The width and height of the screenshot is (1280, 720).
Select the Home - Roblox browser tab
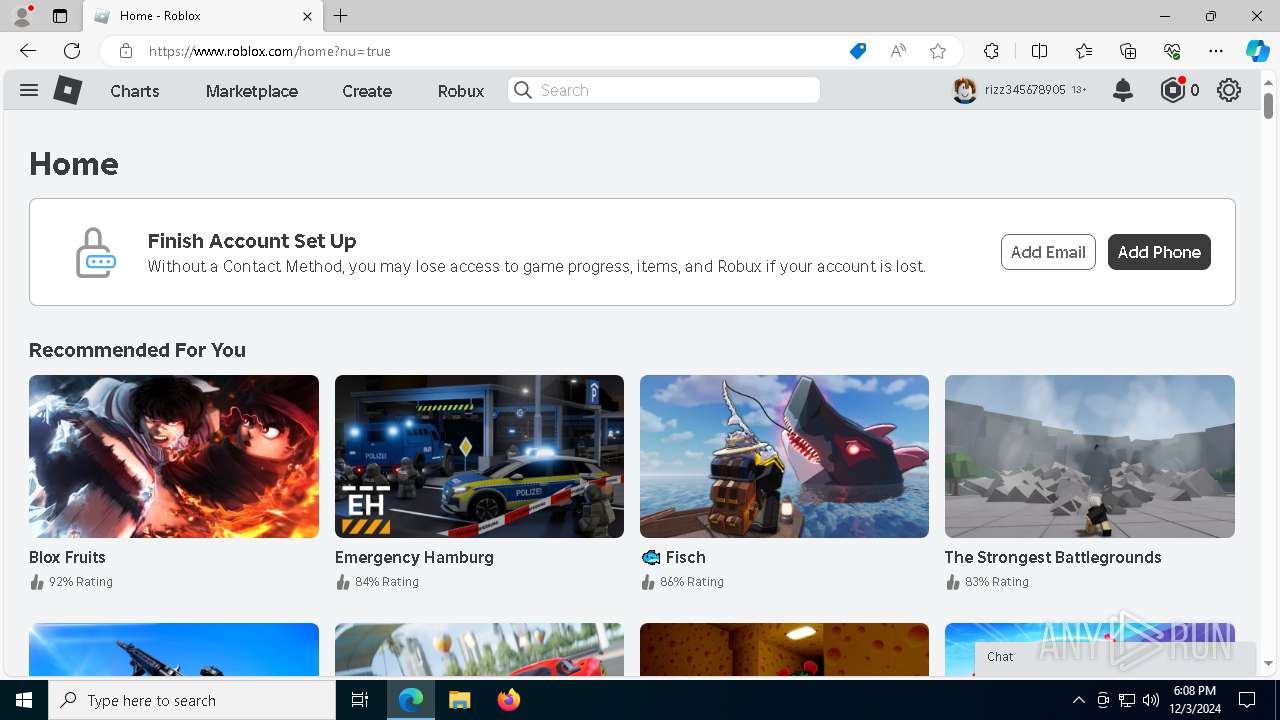click(x=203, y=16)
